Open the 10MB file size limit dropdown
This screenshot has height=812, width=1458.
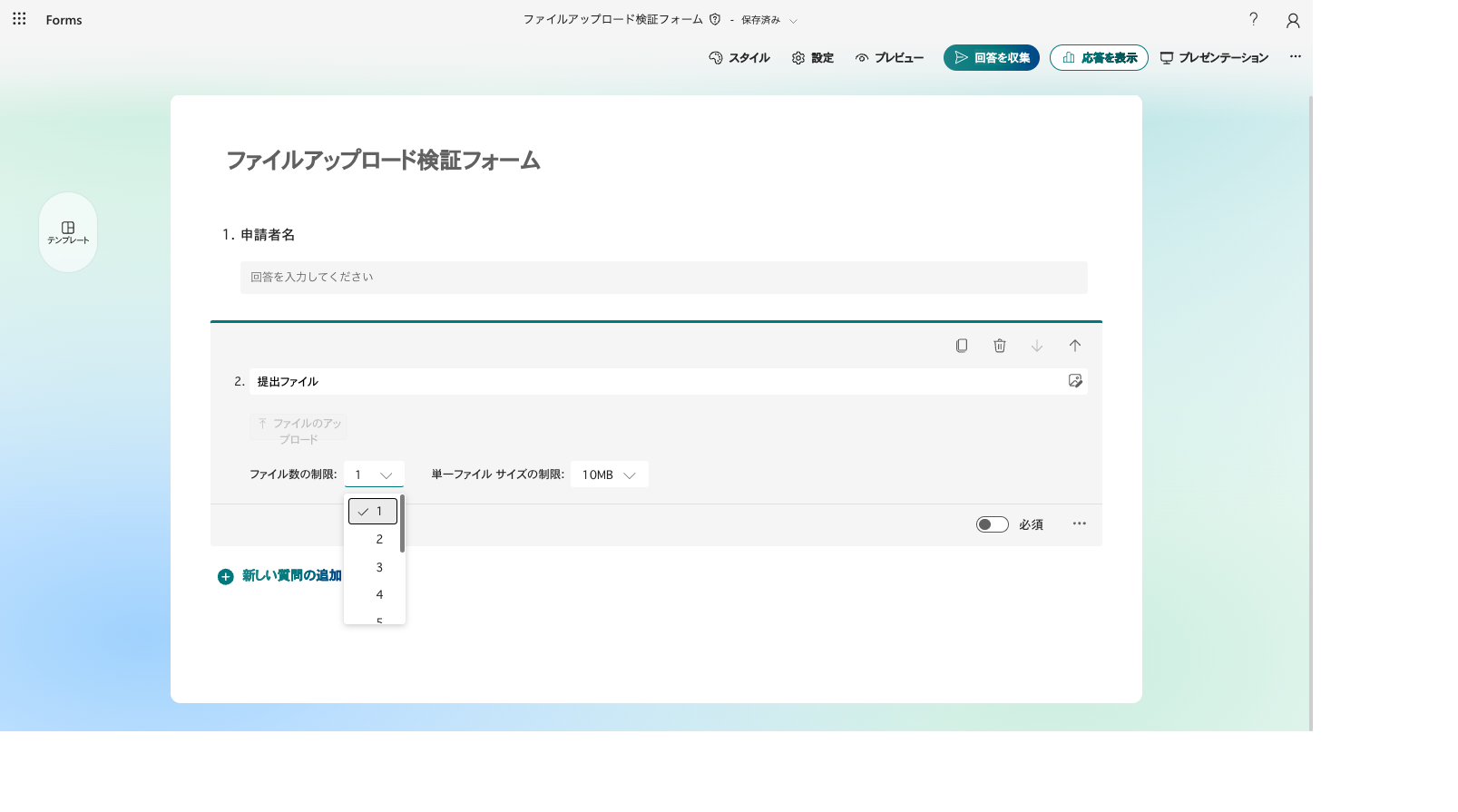pyautogui.click(x=610, y=474)
